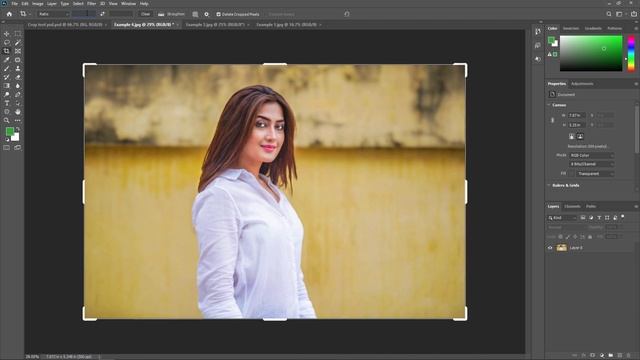Viewport: 640px width, 360px height.
Task: Open the RGB Color mode dropdown
Action: 591,156
